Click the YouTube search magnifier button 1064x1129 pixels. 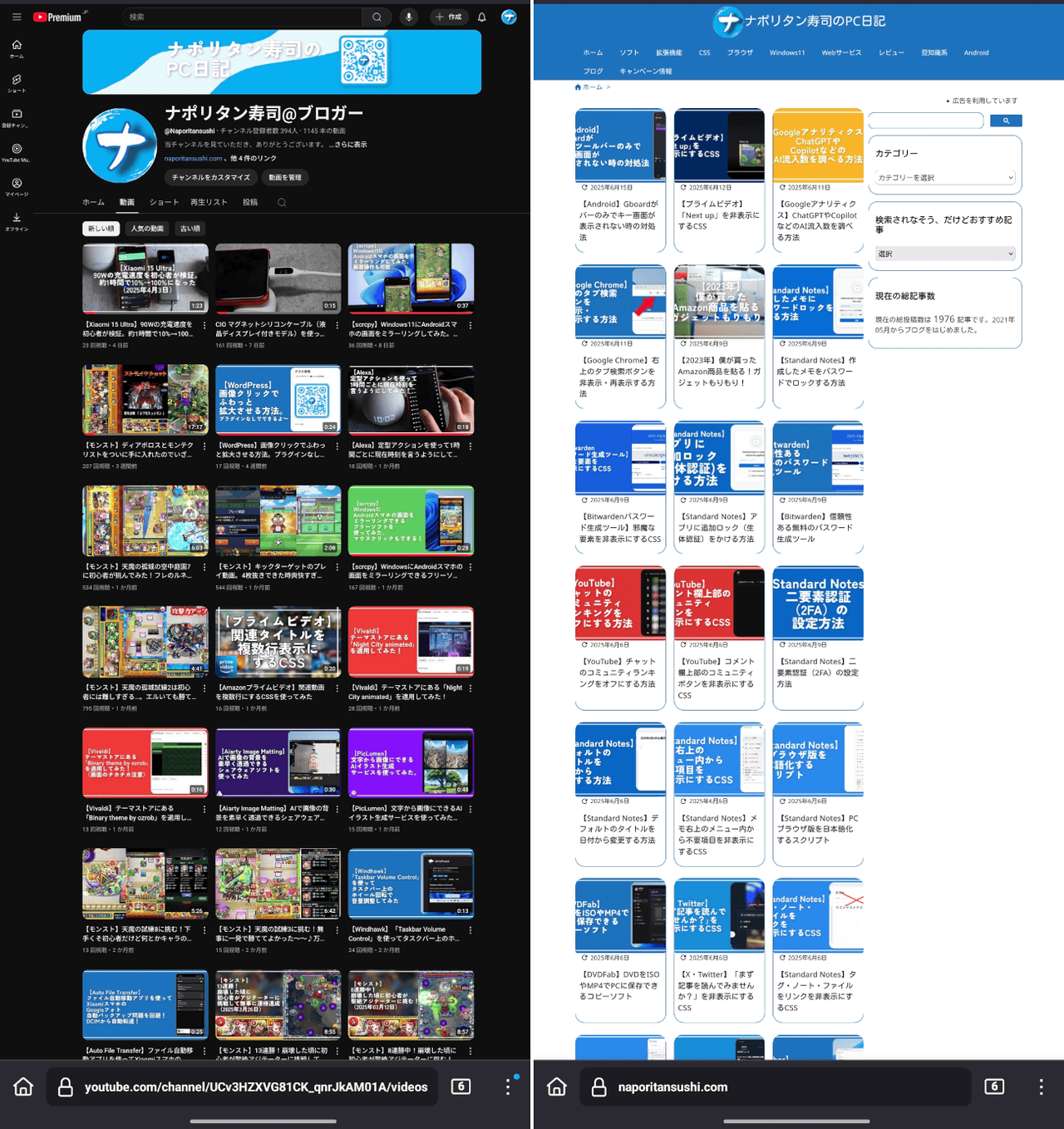(x=377, y=17)
